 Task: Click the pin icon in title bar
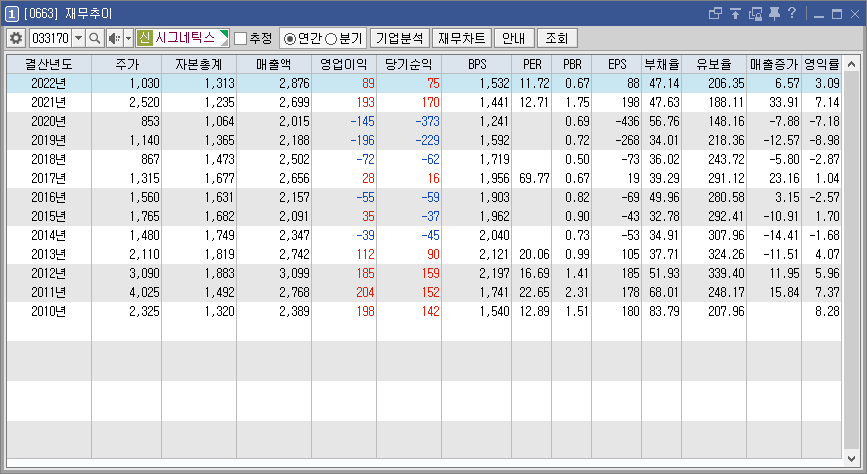(774, 13)
